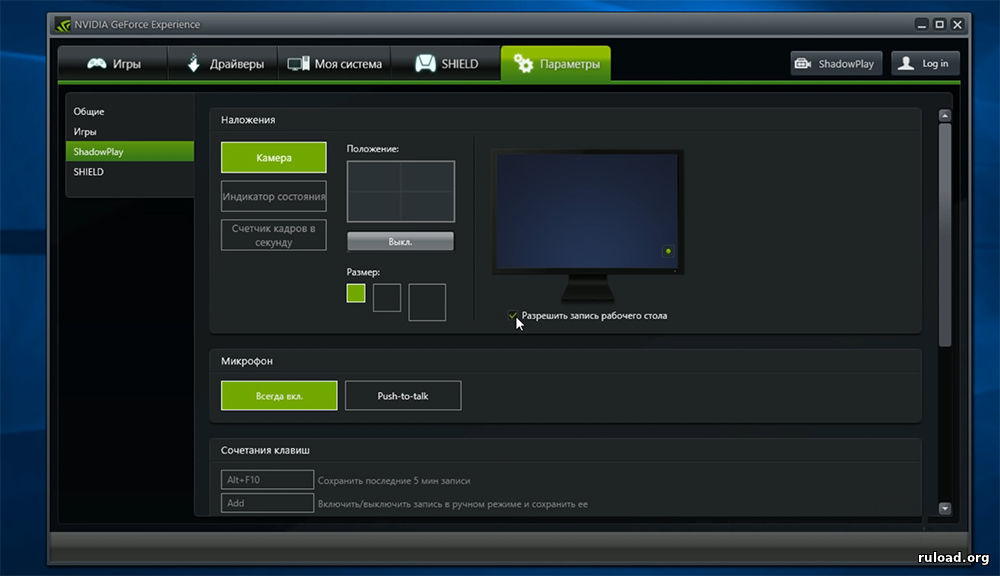Viewport: 1000px width, 576px height.
Task: Select ShadowPlay in the sidebar
Action: pyautogui.click(x=129, y=151)
